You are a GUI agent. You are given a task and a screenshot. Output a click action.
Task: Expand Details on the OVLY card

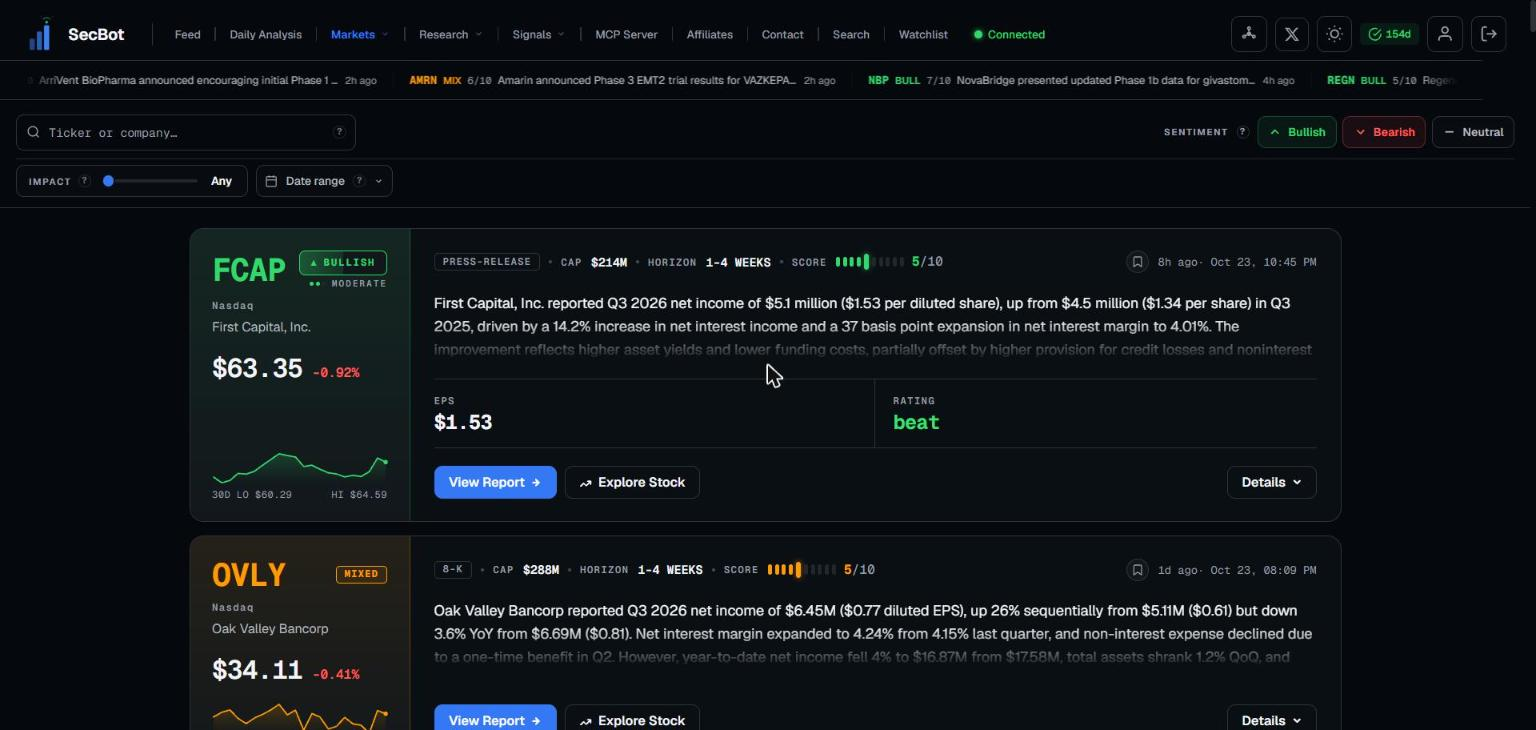1271,719
